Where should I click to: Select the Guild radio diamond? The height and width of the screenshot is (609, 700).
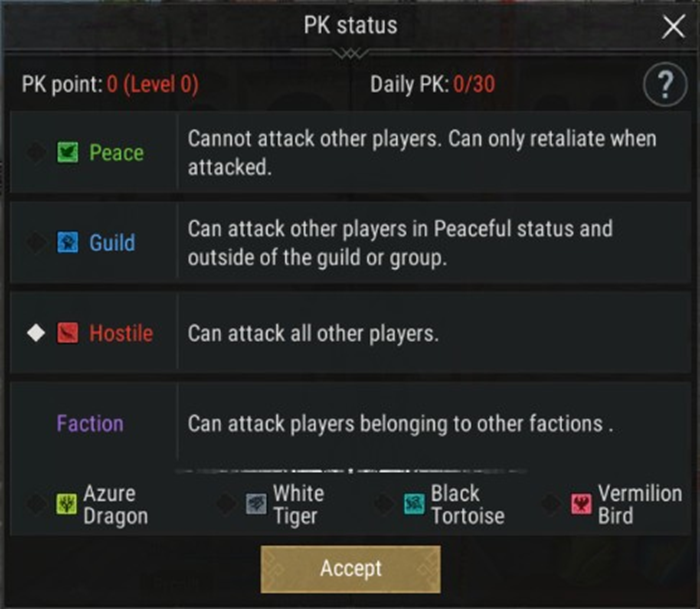[36, 243]
